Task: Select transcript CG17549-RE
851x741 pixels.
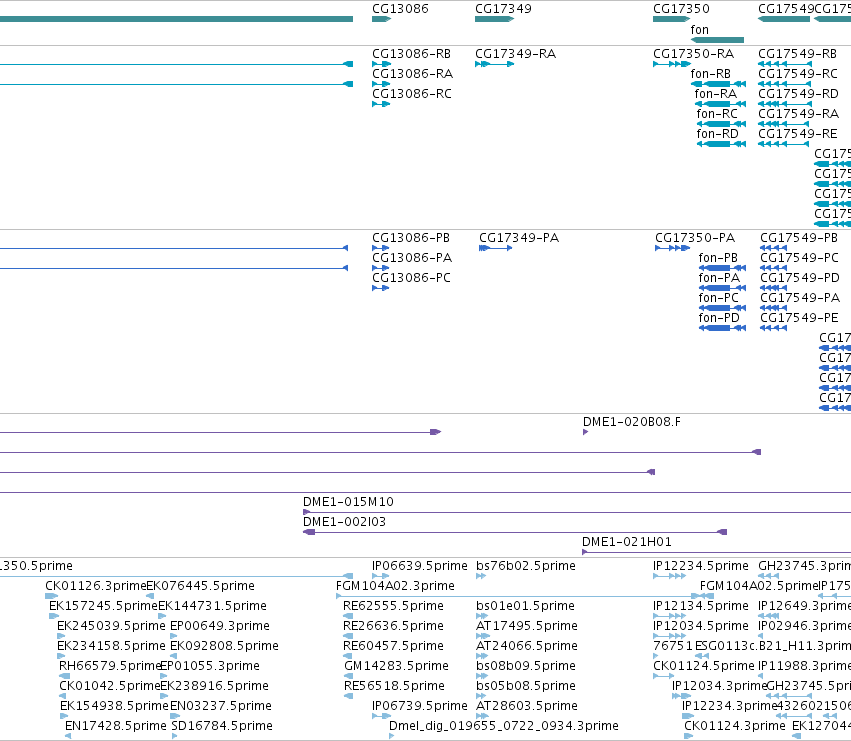Action: click(x=798, y=134)
